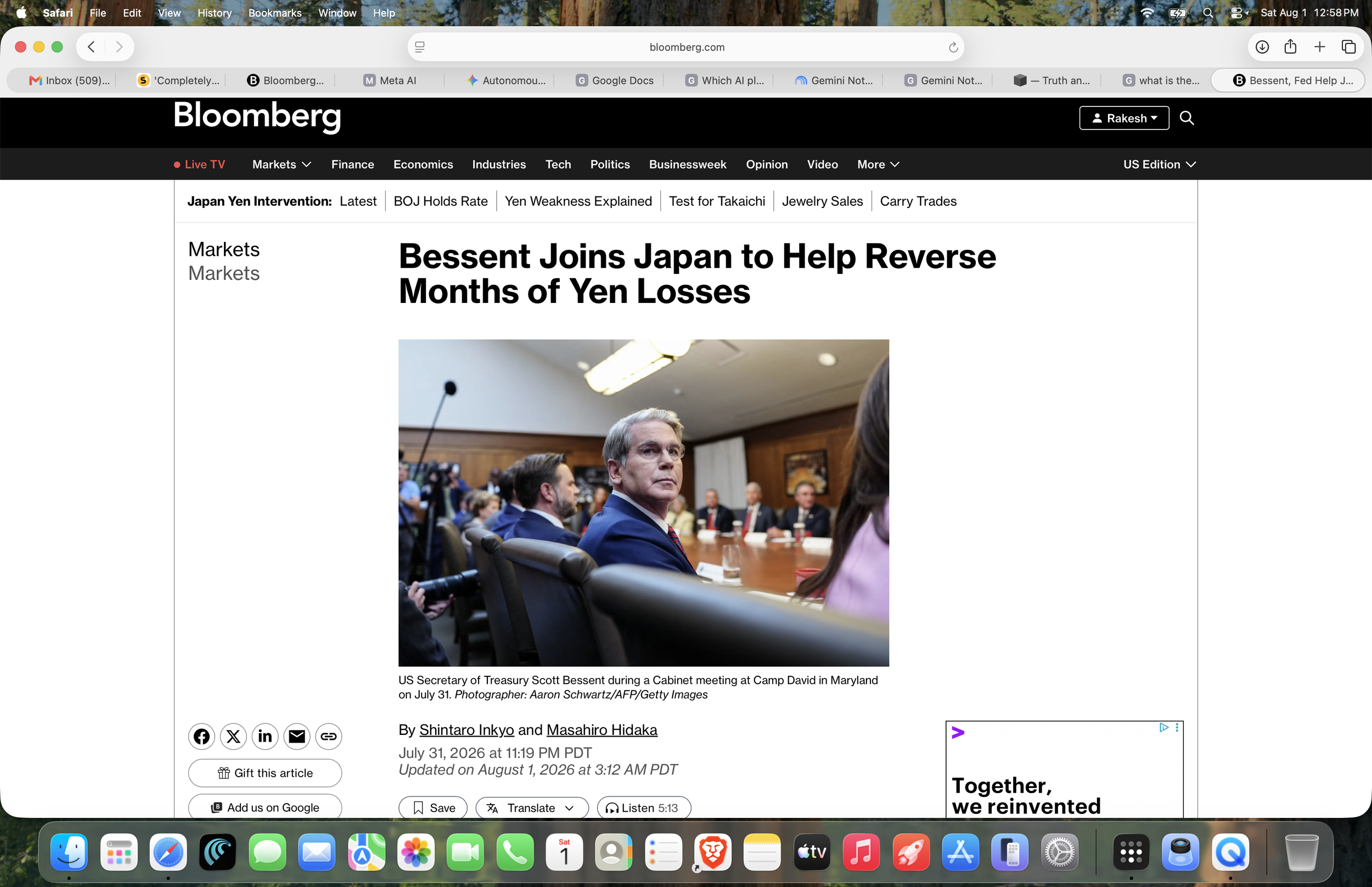The image size is (1372, 887).
Task: Open Safari File menu
Action: pyautogui.click(x=98, y=13)
